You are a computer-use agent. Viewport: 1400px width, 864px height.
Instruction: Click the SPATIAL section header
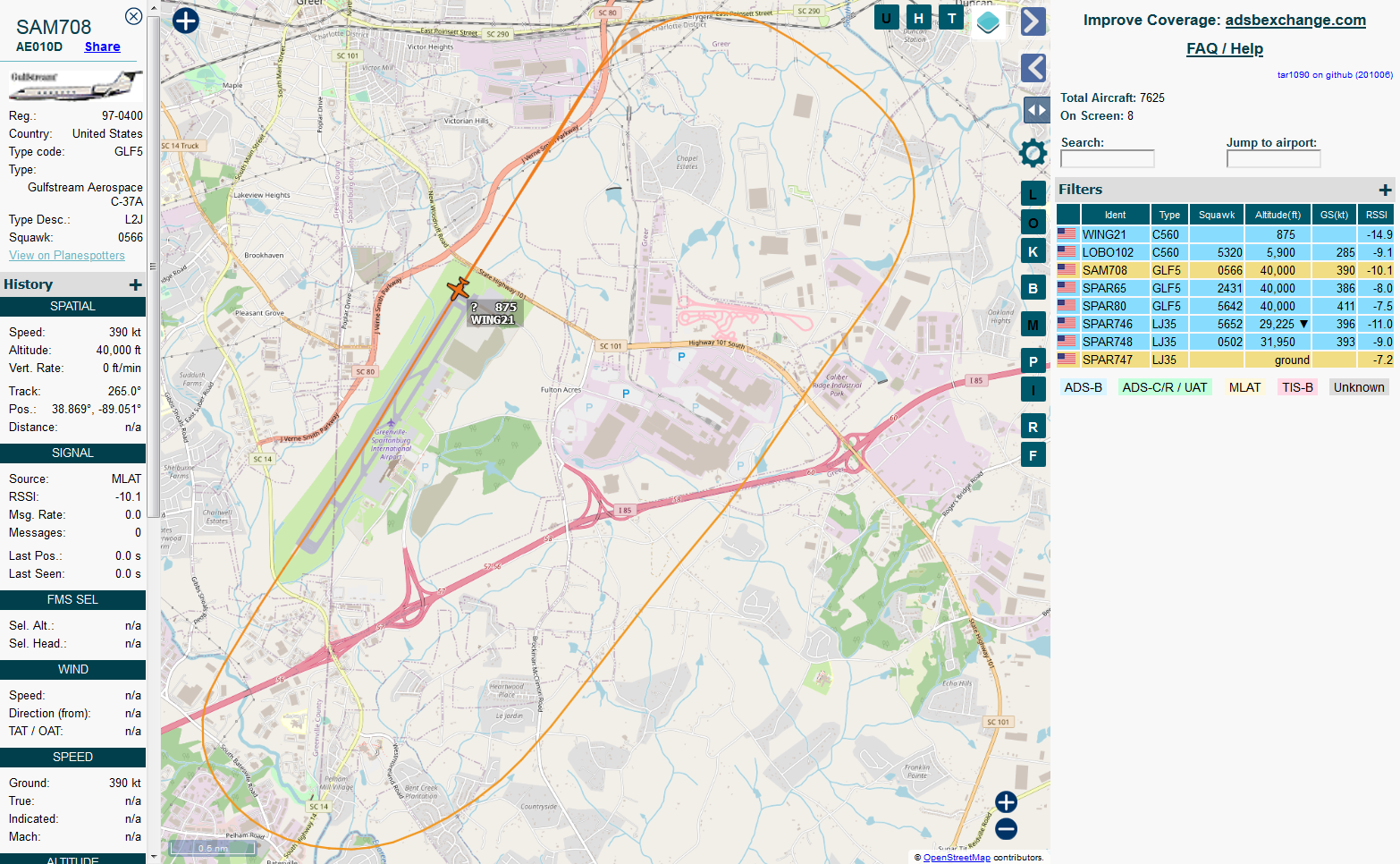72,306
